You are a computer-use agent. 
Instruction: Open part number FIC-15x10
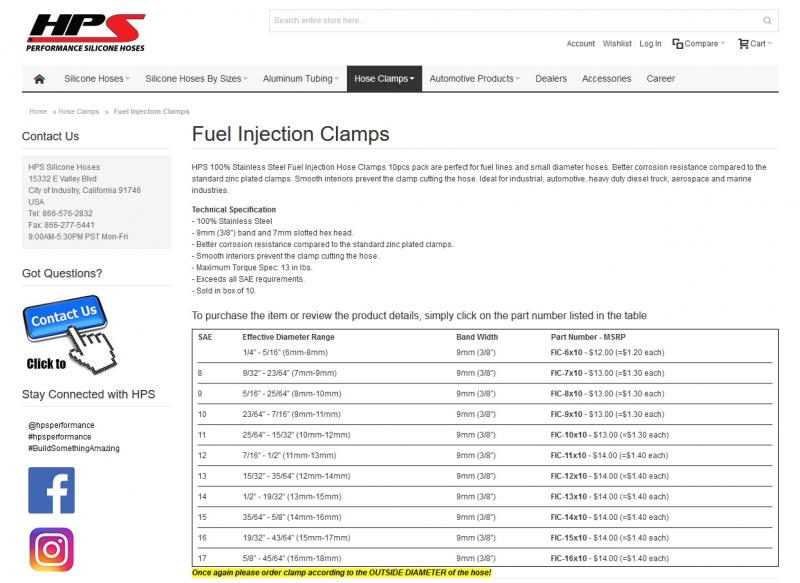click(x=569, y=538)
